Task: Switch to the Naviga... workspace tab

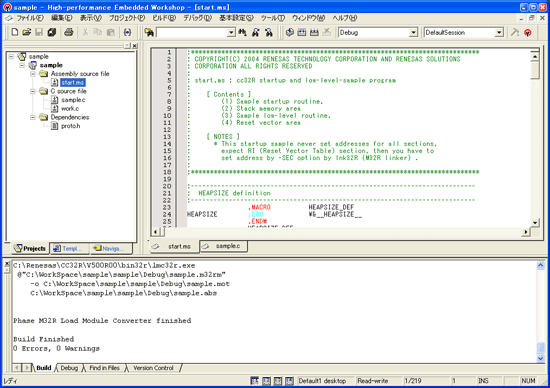Action: 110,248
